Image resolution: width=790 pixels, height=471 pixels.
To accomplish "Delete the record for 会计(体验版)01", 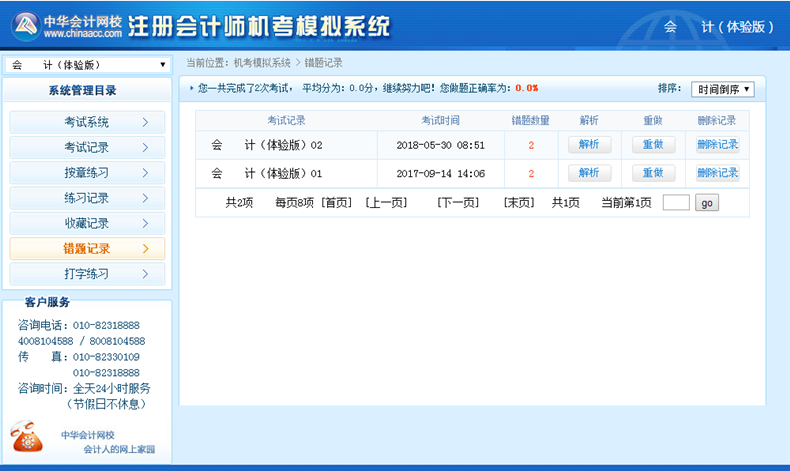I will coord(717,173).
